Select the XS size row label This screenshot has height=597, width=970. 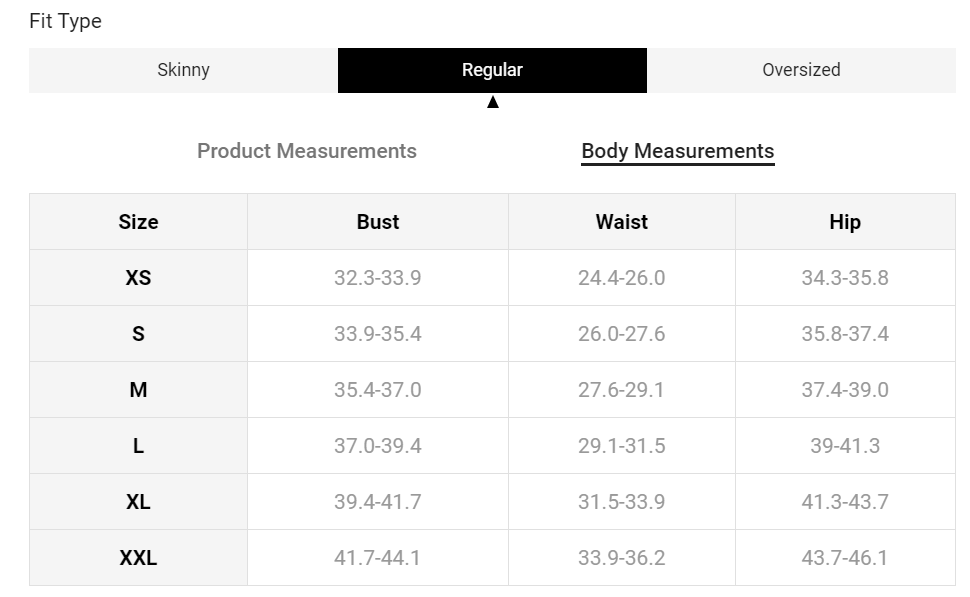[x=138, y=278]
